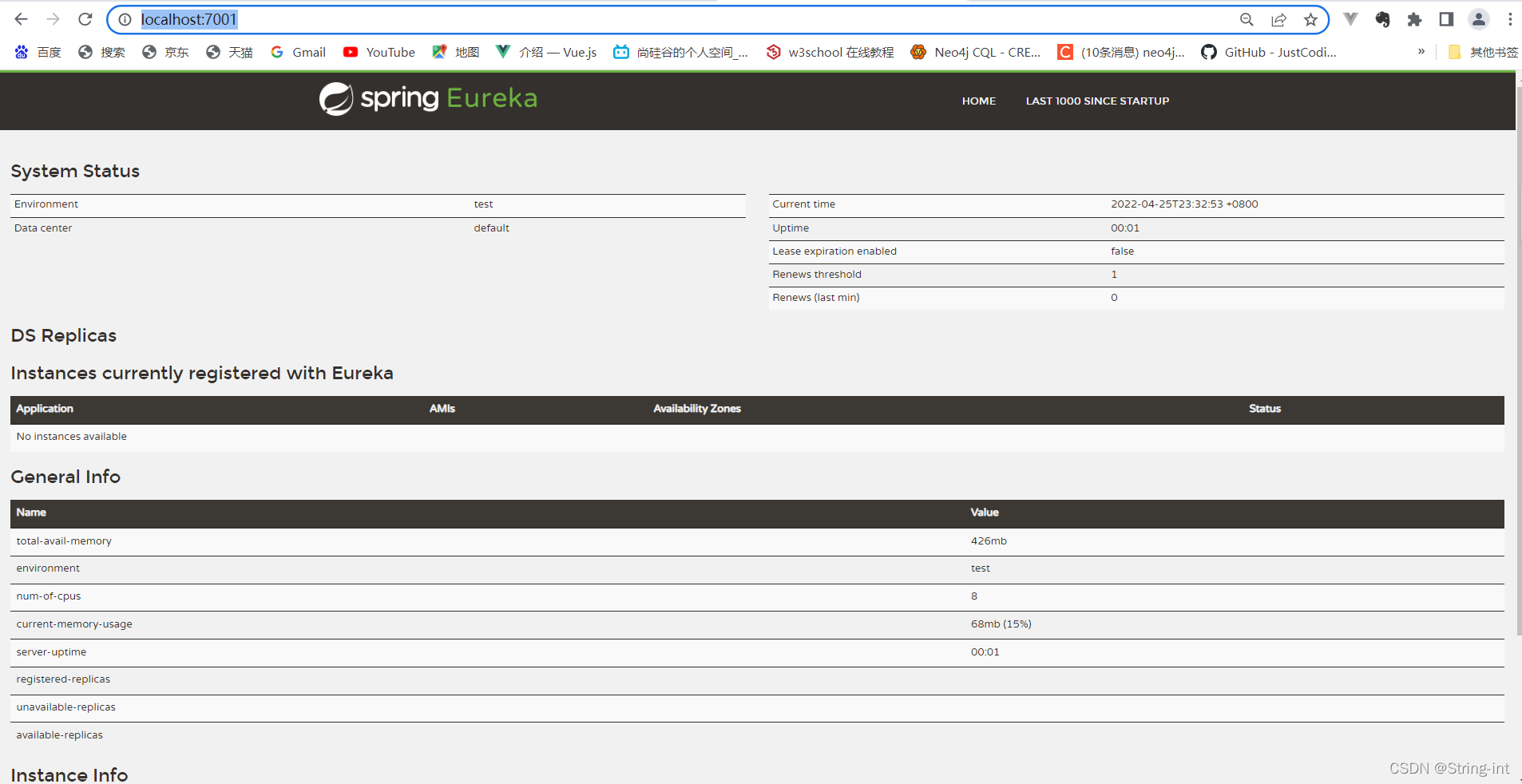Click the AMIs column header
1522x784 pixels.
click(x=442, y=409)
